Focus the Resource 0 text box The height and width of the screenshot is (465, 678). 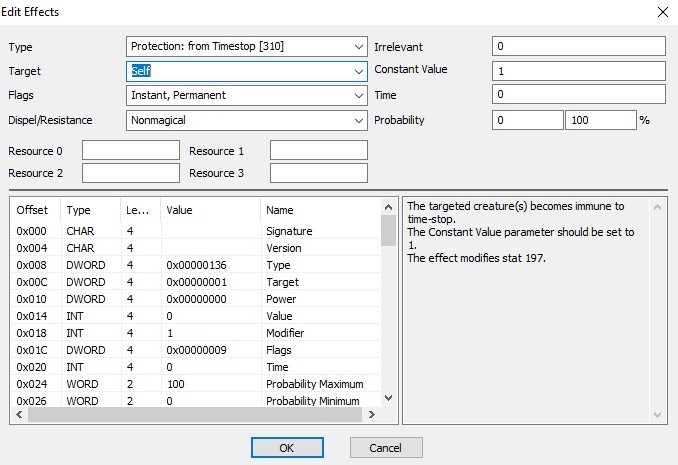coord(130,151)
